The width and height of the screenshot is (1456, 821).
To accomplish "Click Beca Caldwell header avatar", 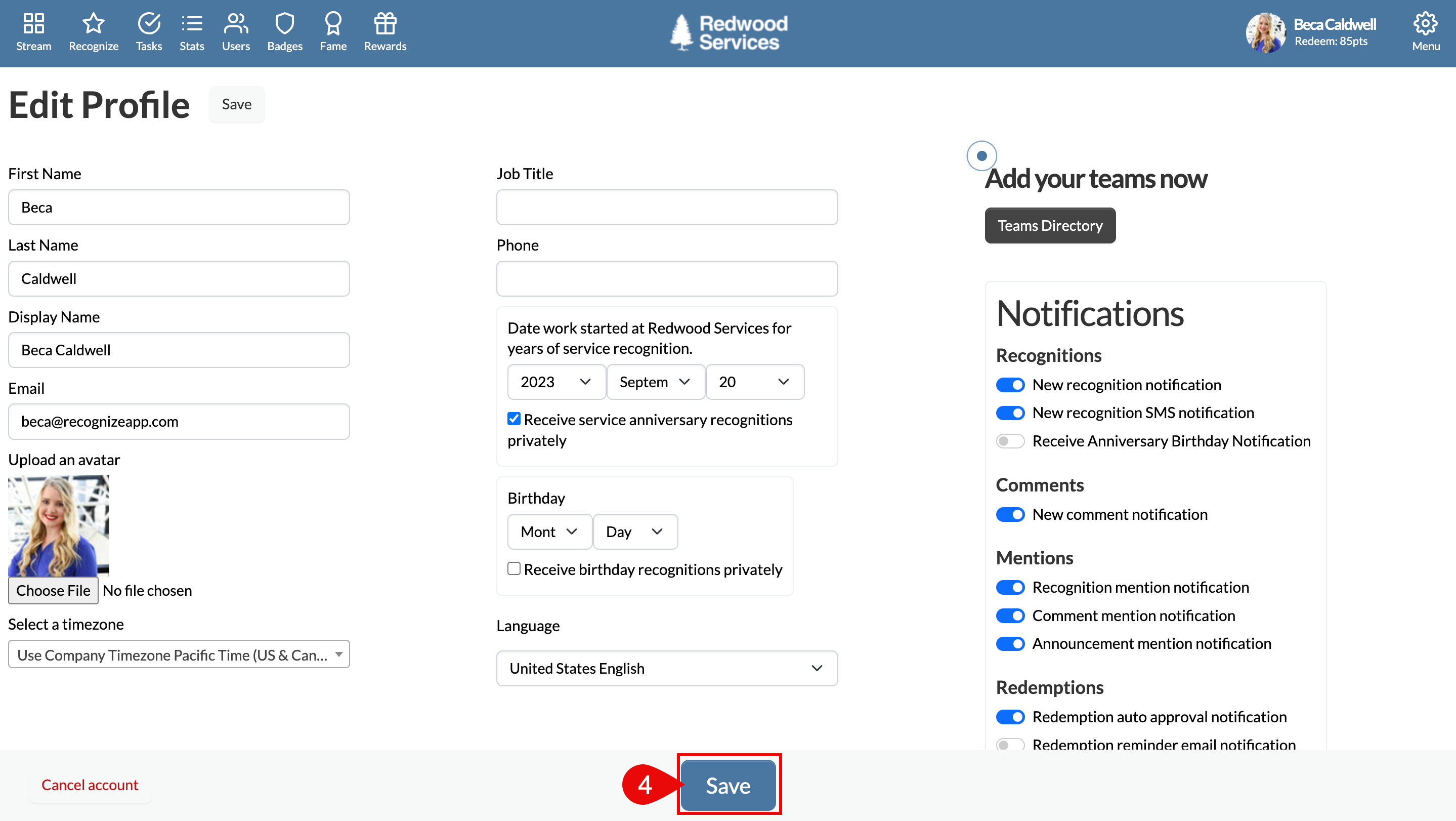I will tap(1265, 33).
